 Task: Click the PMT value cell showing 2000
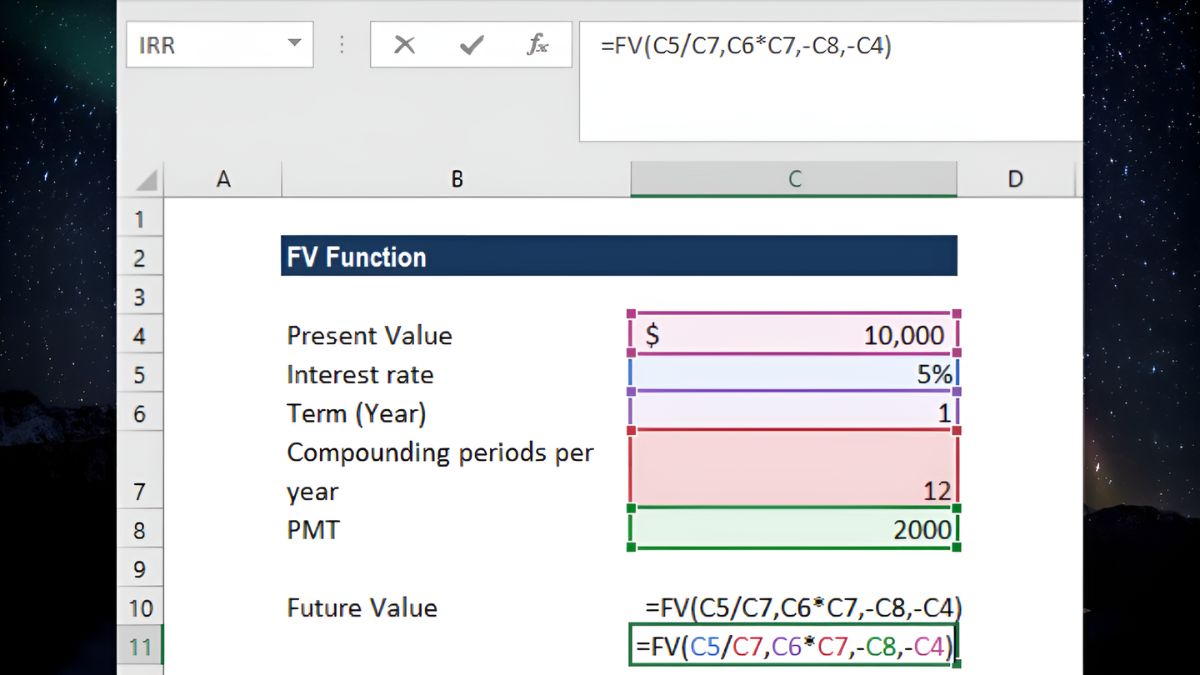(794, 530)
